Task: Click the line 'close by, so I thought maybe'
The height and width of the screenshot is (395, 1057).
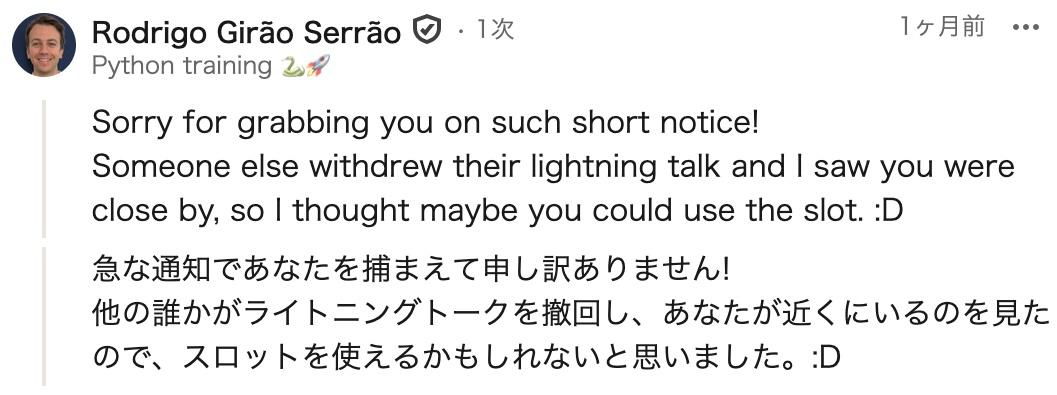Action: (x=307, y=212)
